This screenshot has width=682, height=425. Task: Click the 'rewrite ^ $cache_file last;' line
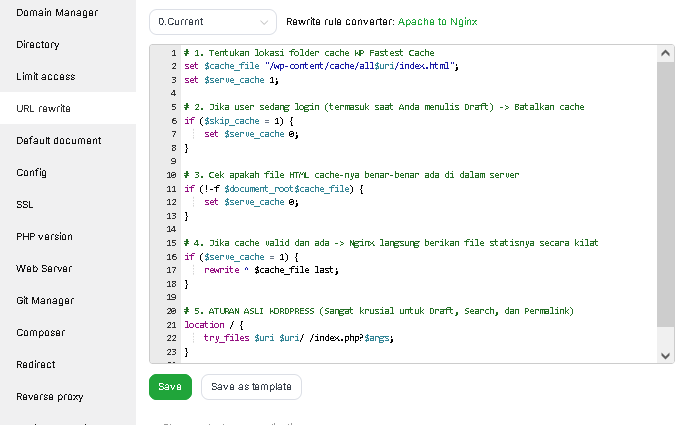[x=271, y=270]
